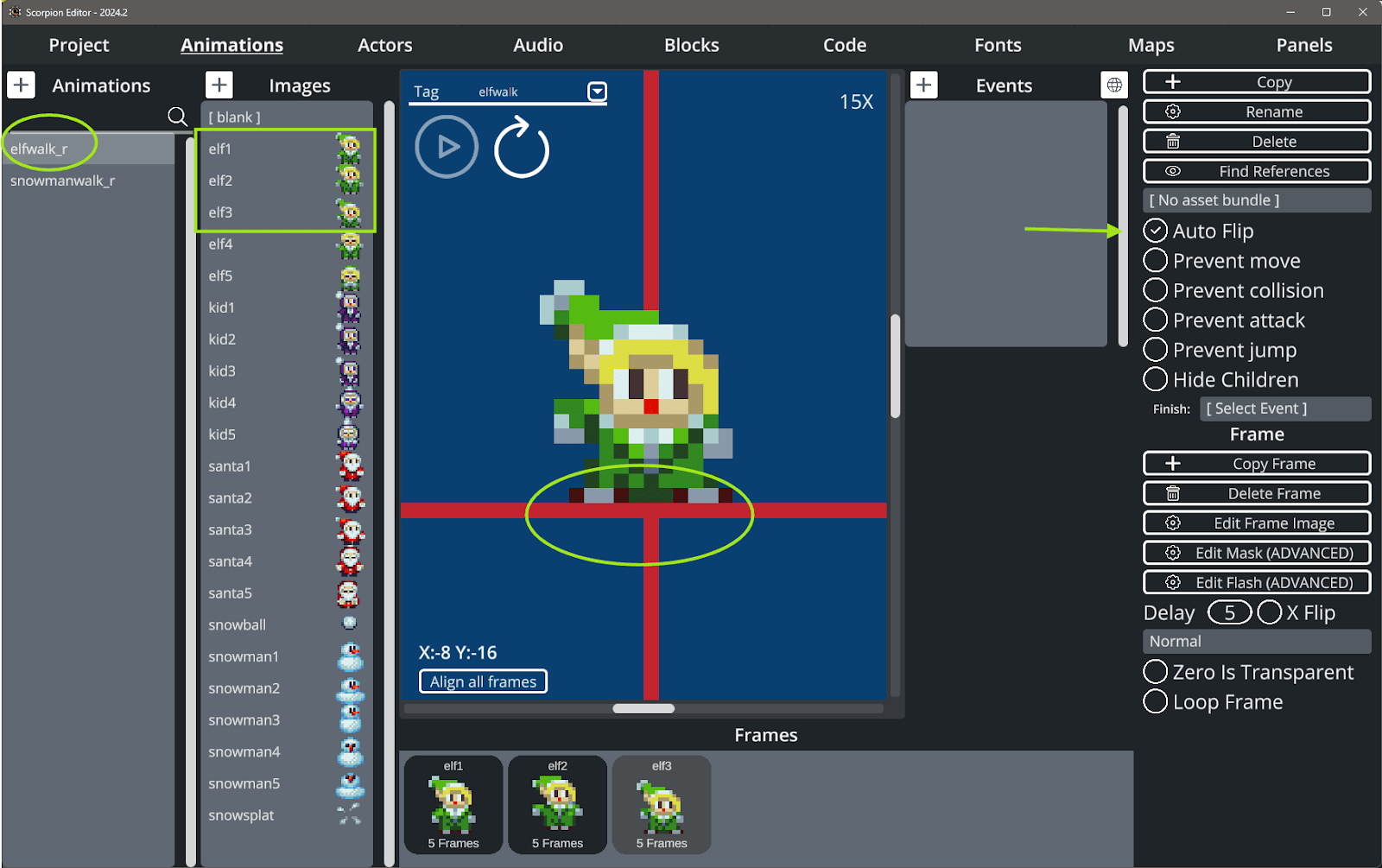Click the snowman5 sprite icon in Images
The height and width of the screenshot is (868, 1382).
coord(349,783)
